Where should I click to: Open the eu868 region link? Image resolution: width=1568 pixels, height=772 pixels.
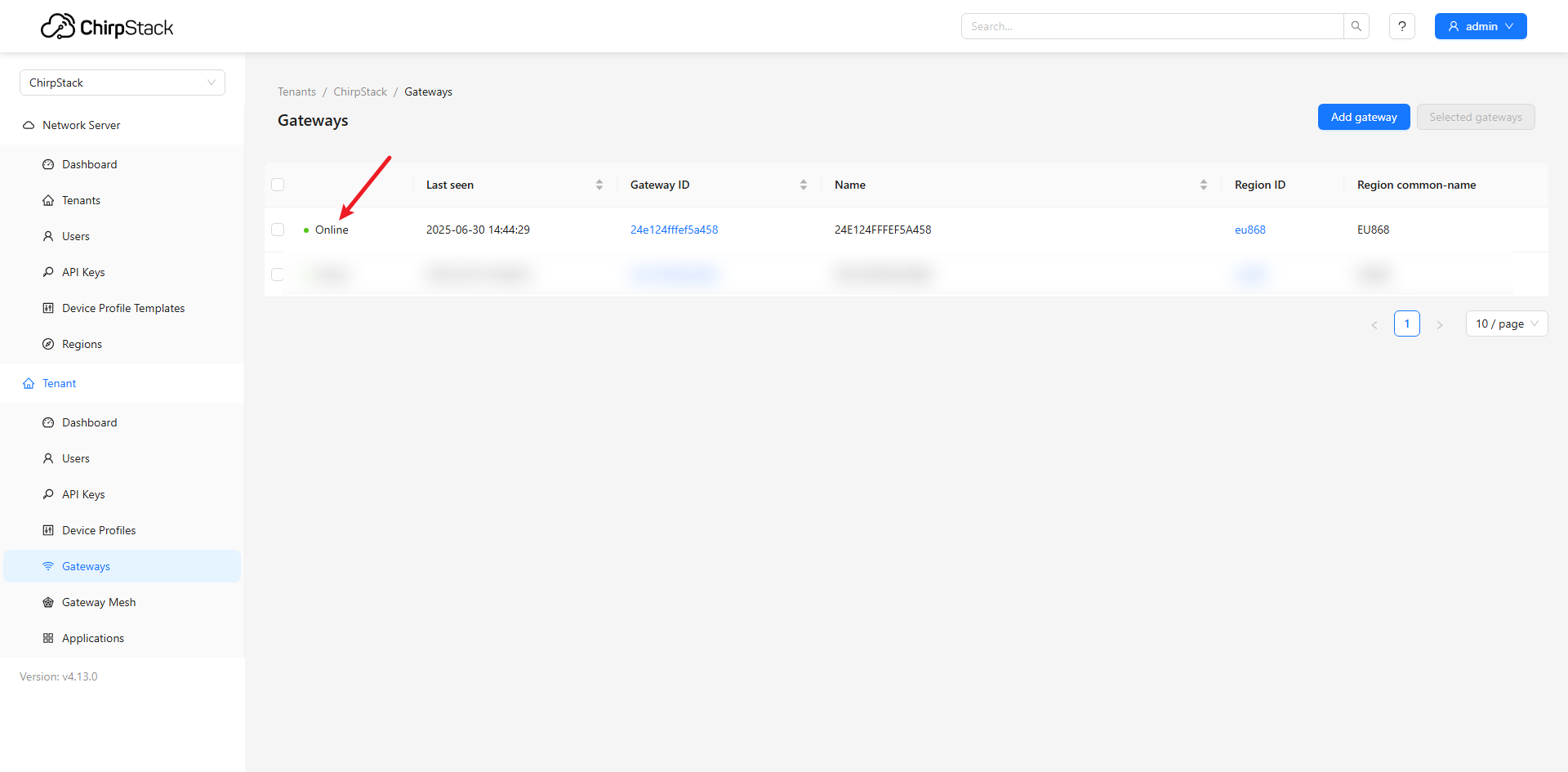[1250, 230]
